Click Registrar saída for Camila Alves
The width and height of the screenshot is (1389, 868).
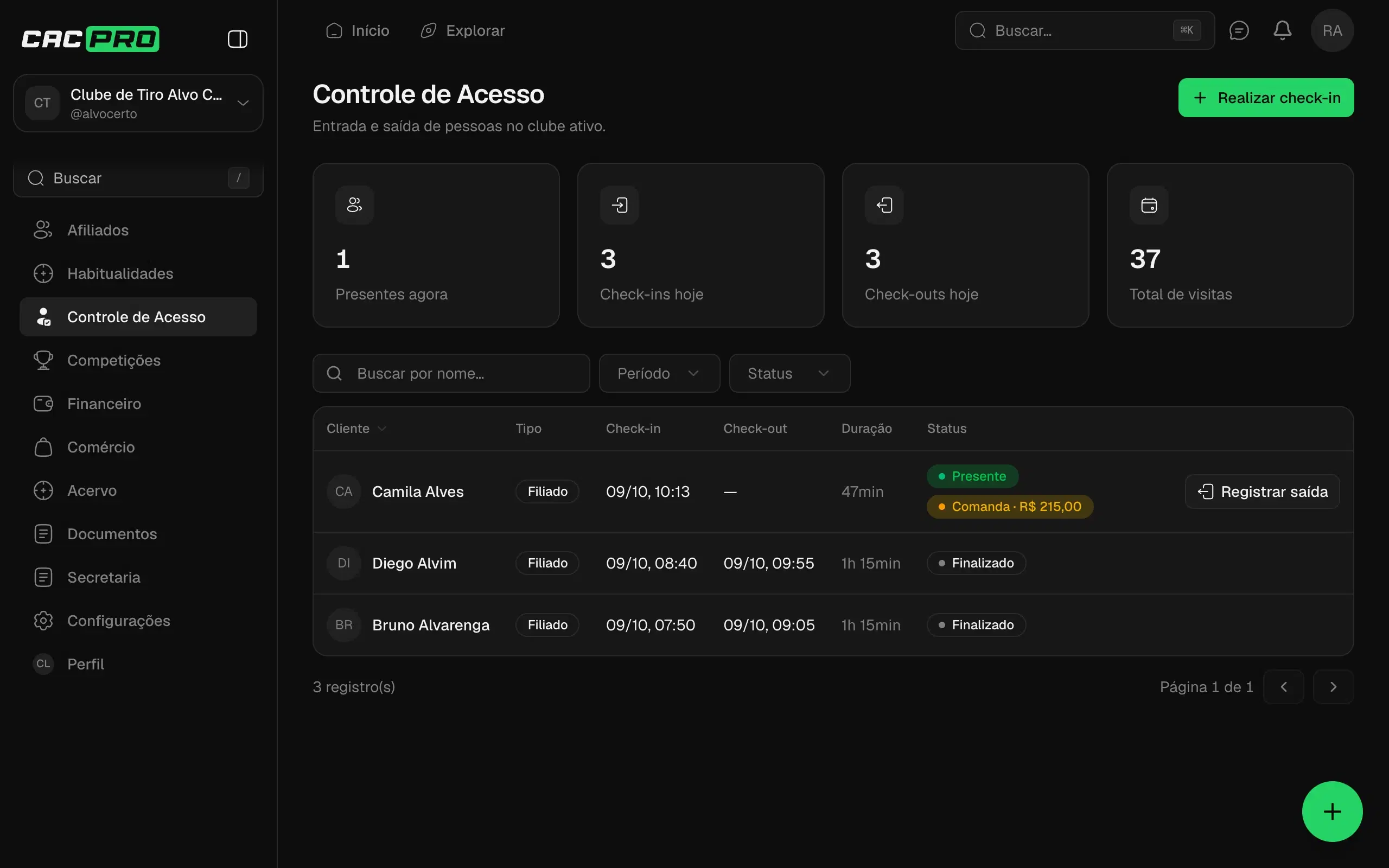pos(1262,492)
